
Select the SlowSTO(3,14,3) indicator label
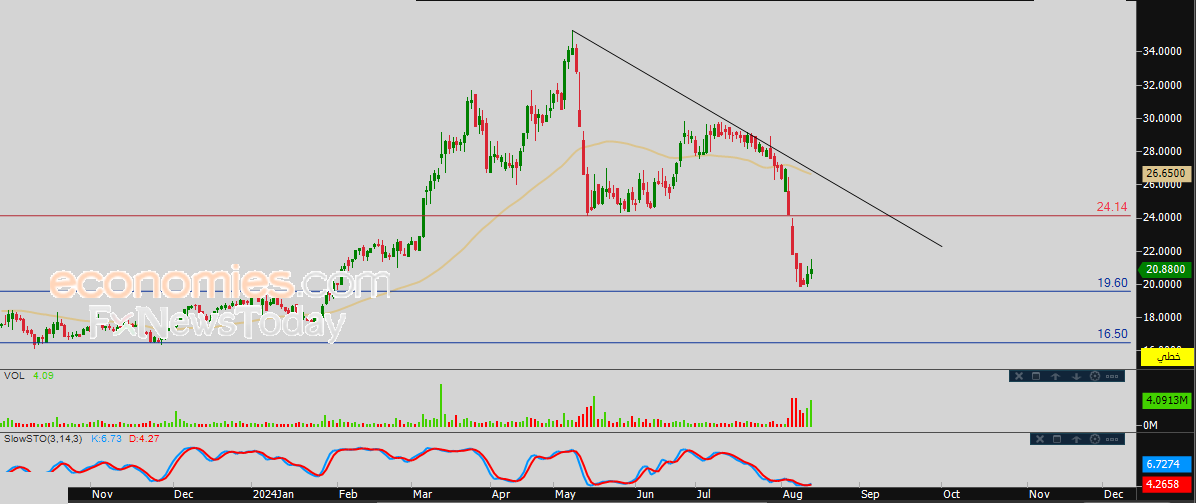[44, 439]
